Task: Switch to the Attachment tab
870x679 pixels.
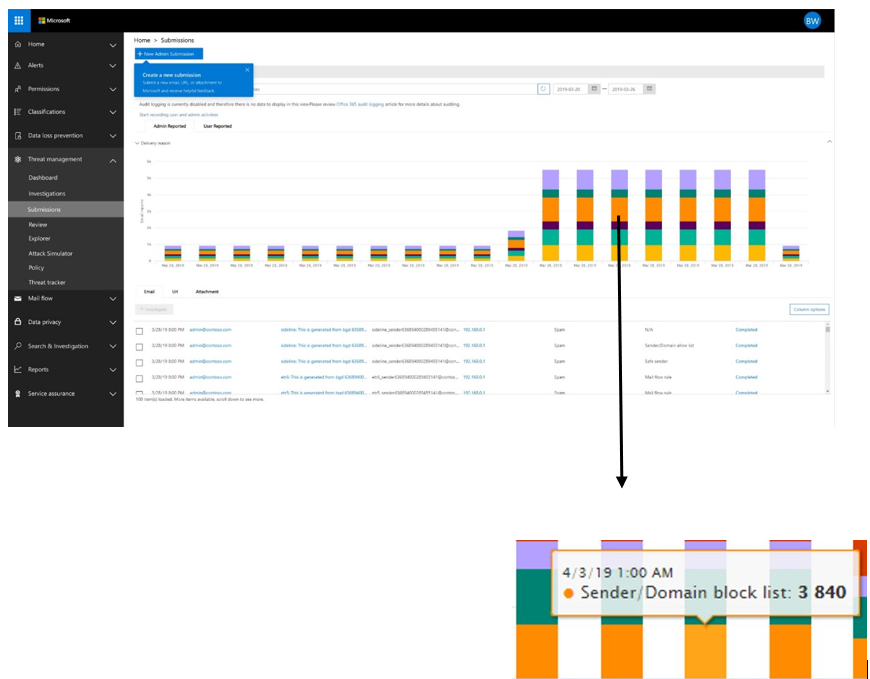Action: (x=207, y=292)
